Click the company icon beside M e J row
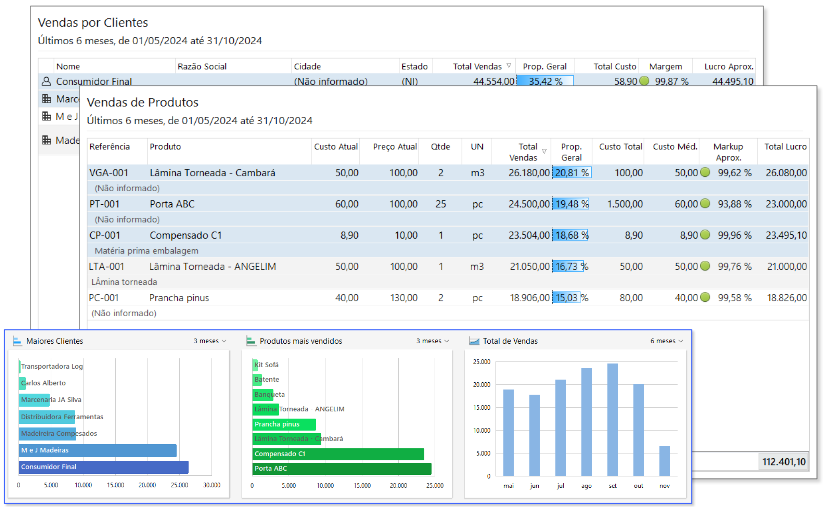The height and width of the screenshot is (510, 830). point(47,116)
